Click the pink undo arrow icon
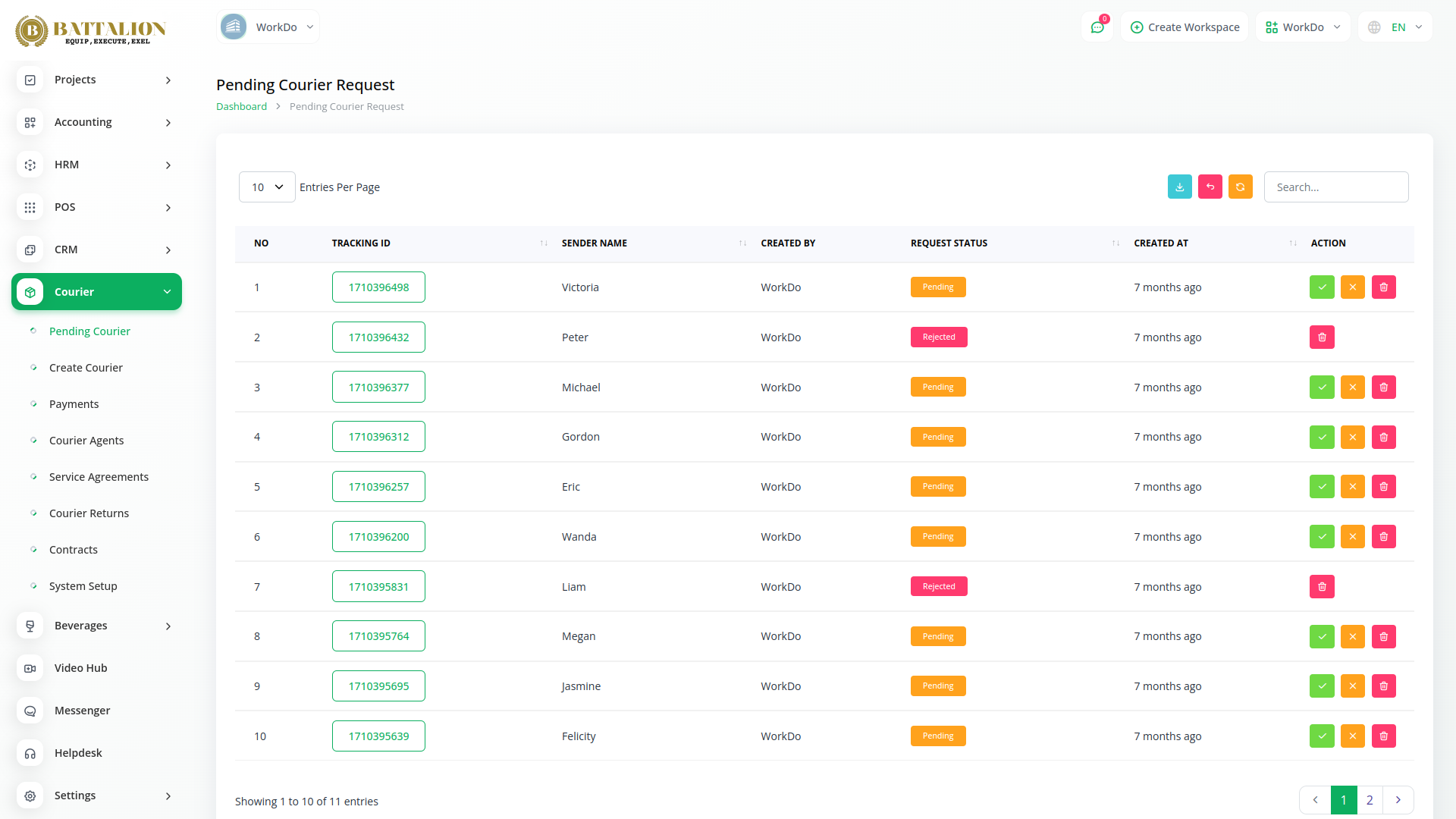Screen dimensions: 1456x819 coord(1210,187)
